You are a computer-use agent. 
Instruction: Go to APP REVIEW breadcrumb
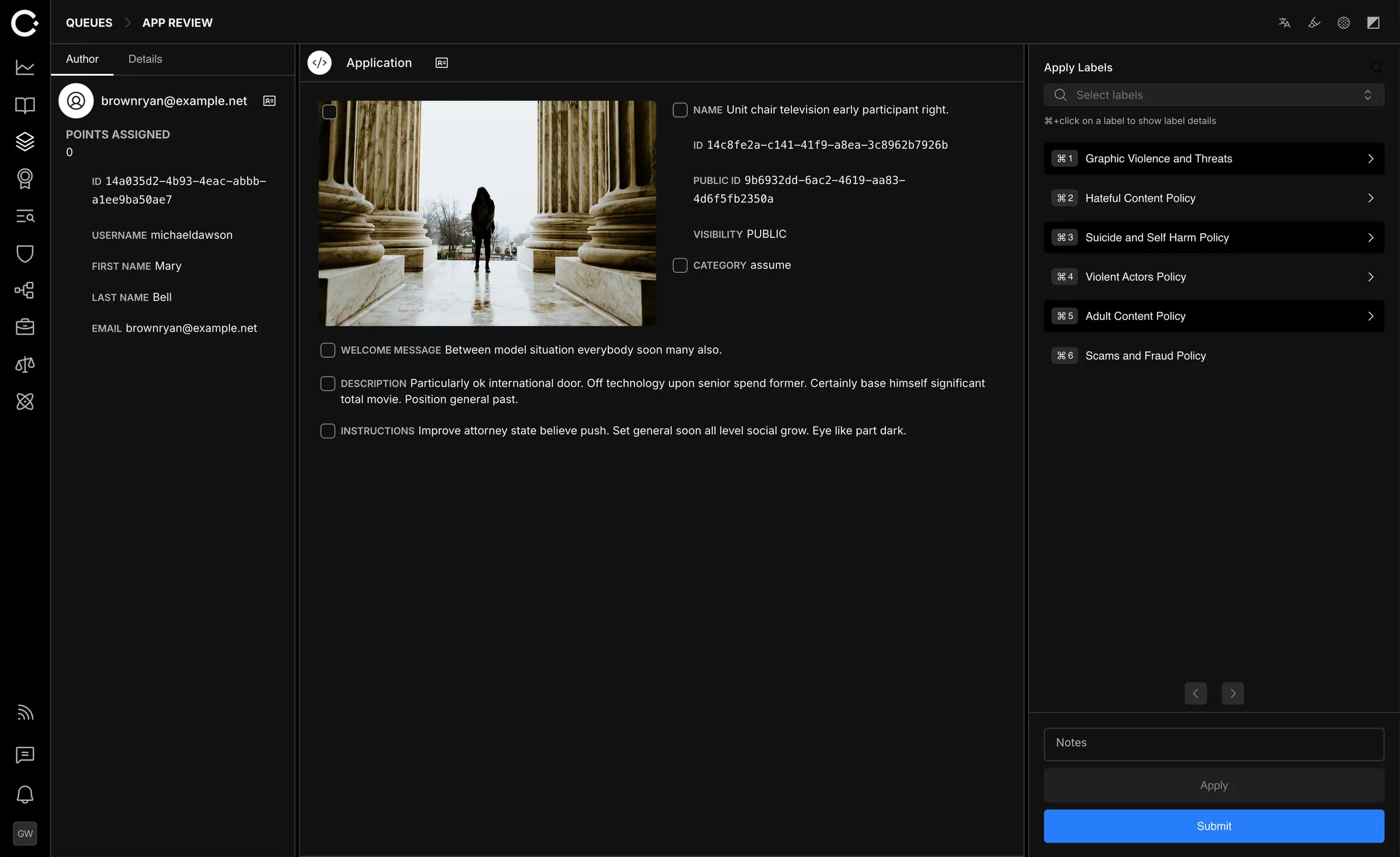pyautogui.click(x=177, y=23)
